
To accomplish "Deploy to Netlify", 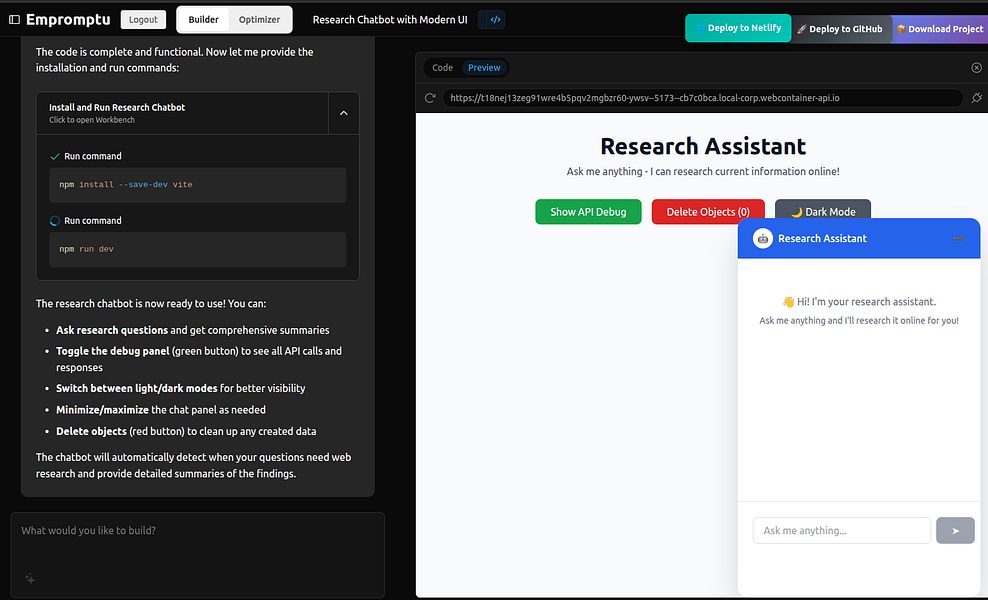I will pyautogui.click(x=738, y=28).
